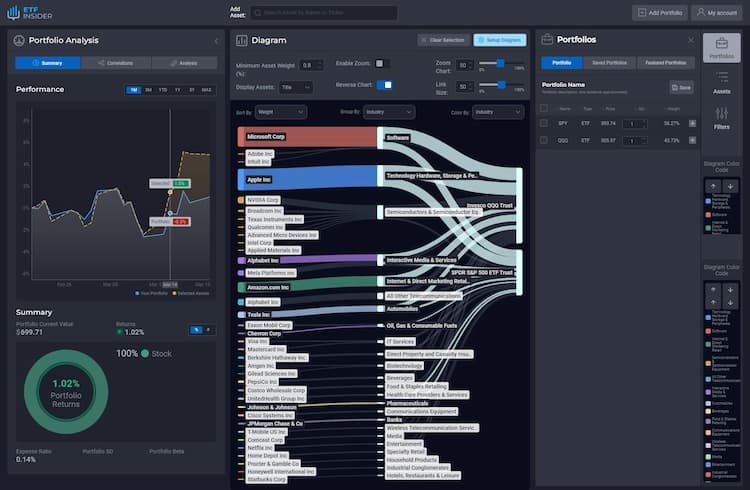Click the Portfolio Analysis panel icon
Image resolution: width=750 pixels, height=490 pixels.
(x=19, y=41)
